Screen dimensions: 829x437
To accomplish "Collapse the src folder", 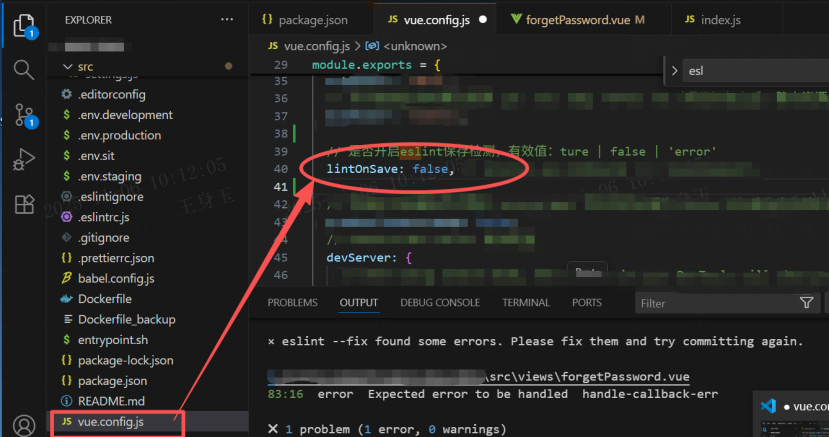I will pyautogui.click(x=67, y=67).
